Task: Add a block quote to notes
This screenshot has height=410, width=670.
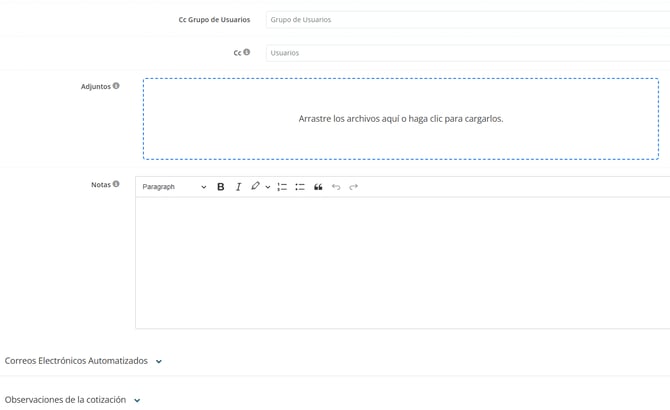Action: click(x=318, y=187)
